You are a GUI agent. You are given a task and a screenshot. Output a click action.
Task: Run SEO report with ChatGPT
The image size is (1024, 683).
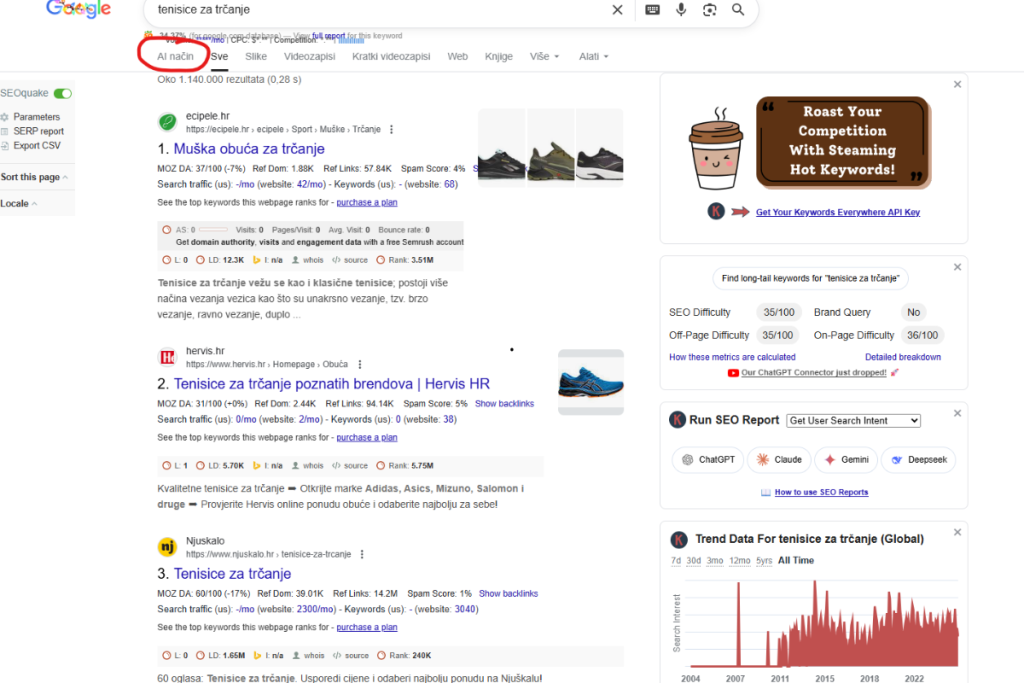coord(708,460)
